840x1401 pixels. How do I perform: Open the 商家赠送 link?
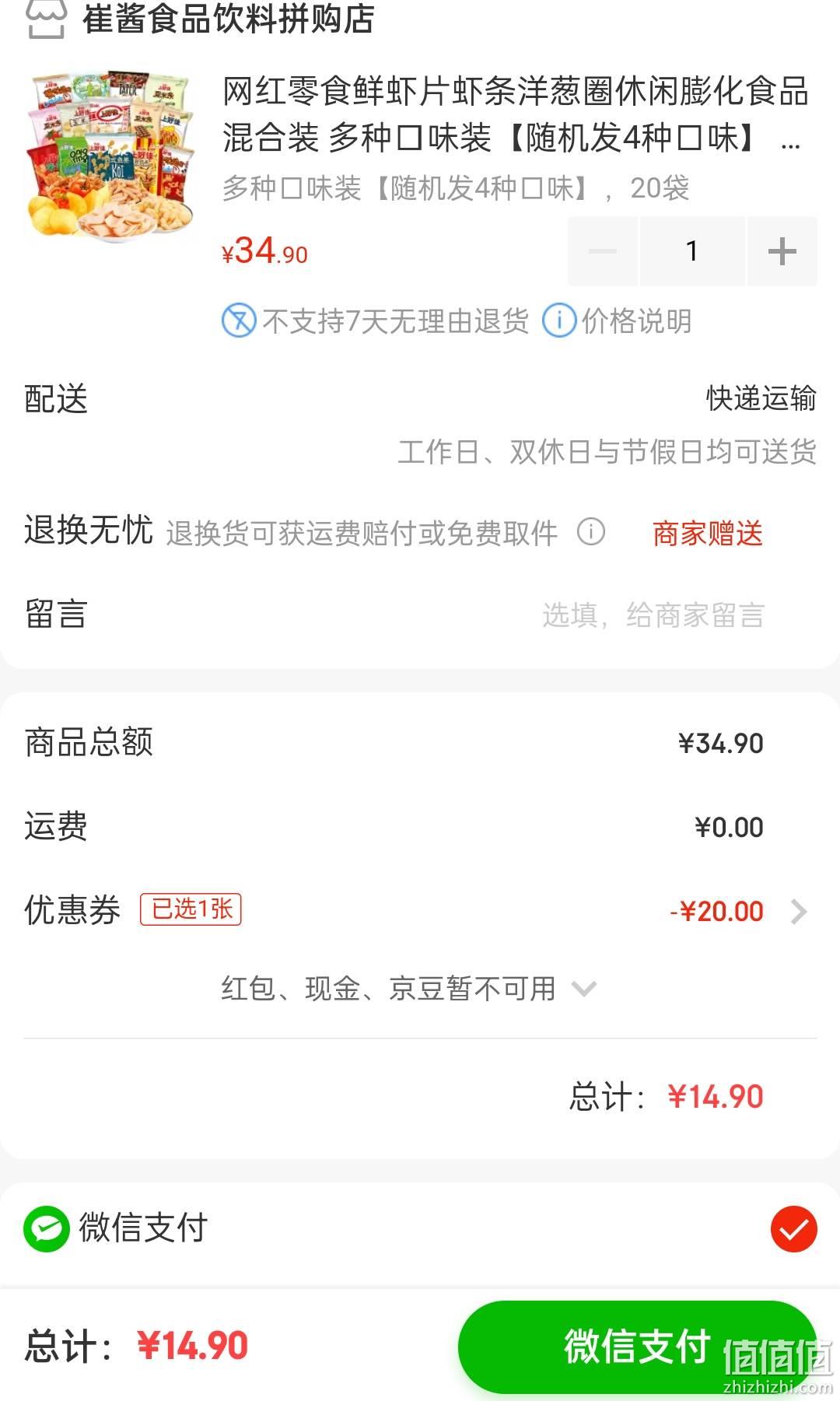708,534
